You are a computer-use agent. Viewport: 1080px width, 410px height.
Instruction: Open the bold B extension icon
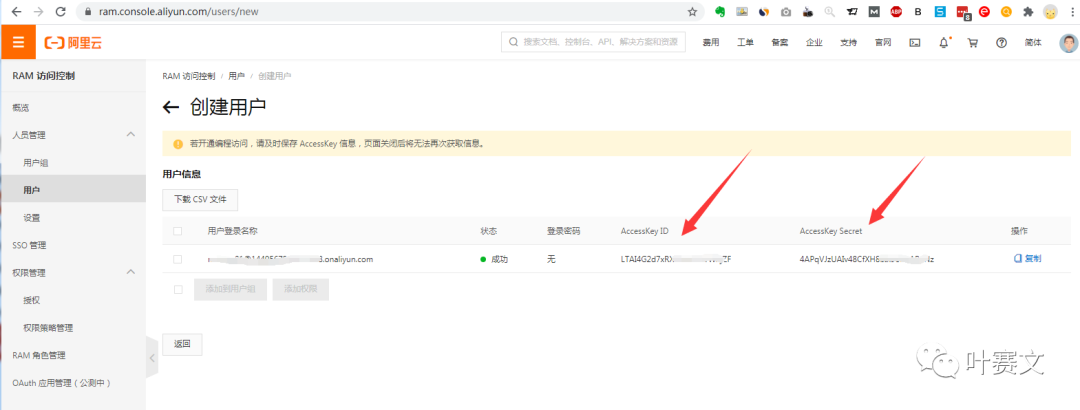point(918,12)
